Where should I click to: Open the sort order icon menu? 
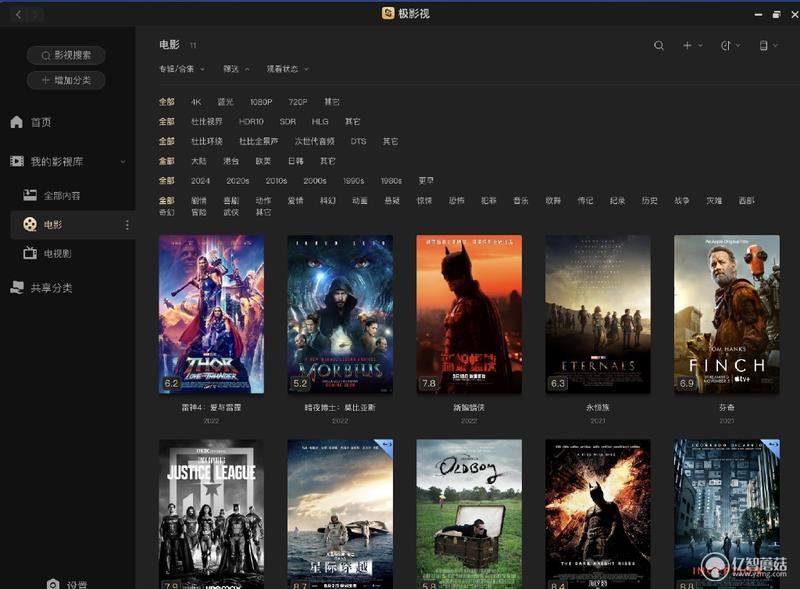[x=726, y=45]
